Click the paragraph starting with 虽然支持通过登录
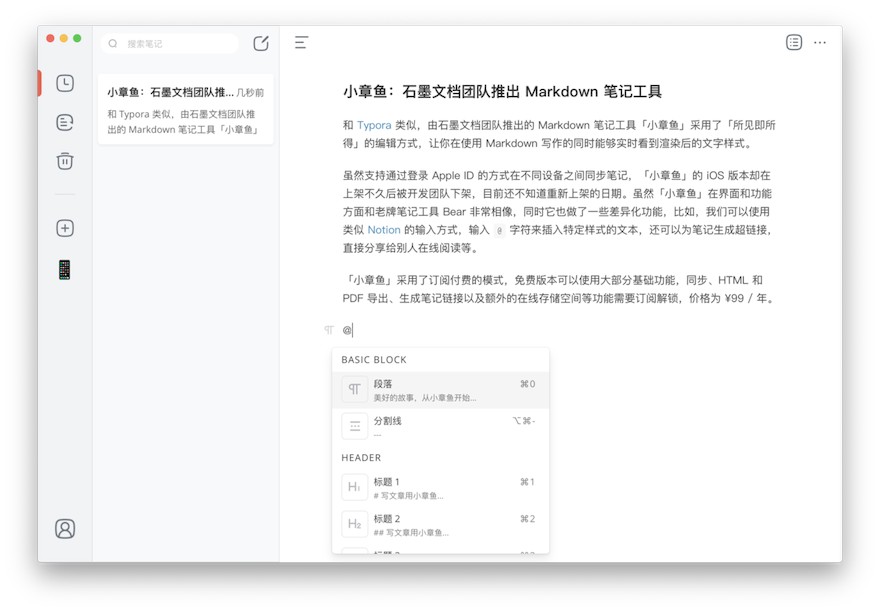The height and width of the screenshot is (612, 880). (557, 212)
